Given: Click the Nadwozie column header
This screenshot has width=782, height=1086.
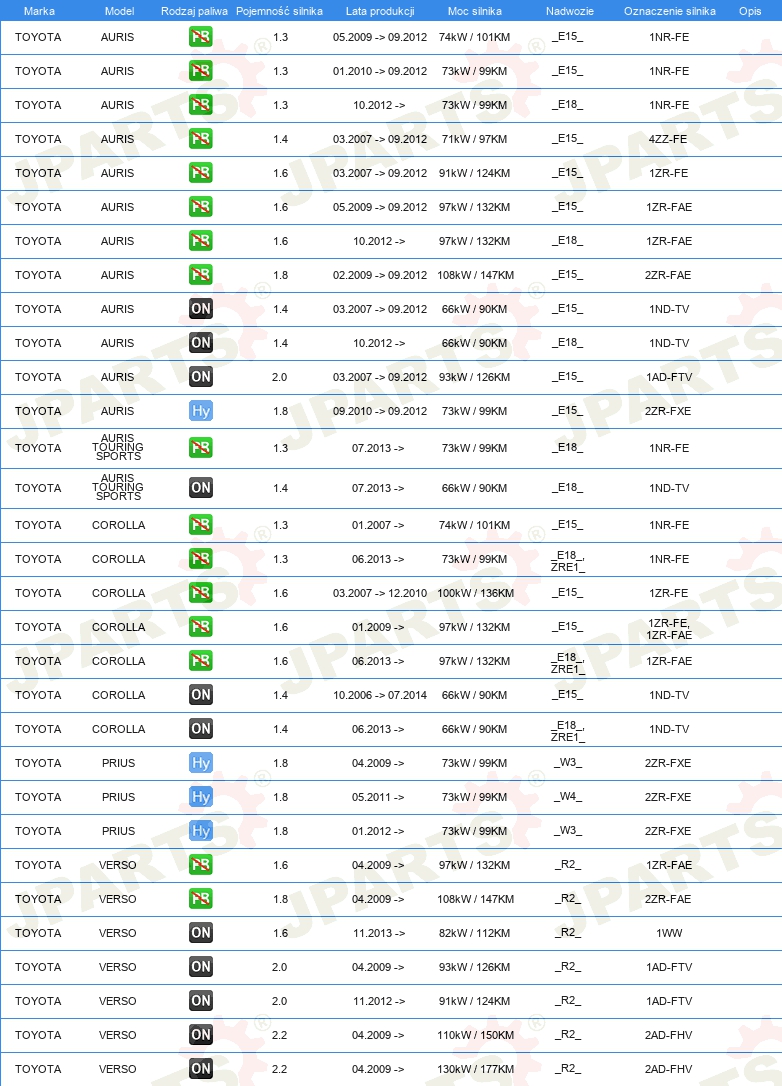Looking at the screenshot, I should click(569, 11).
